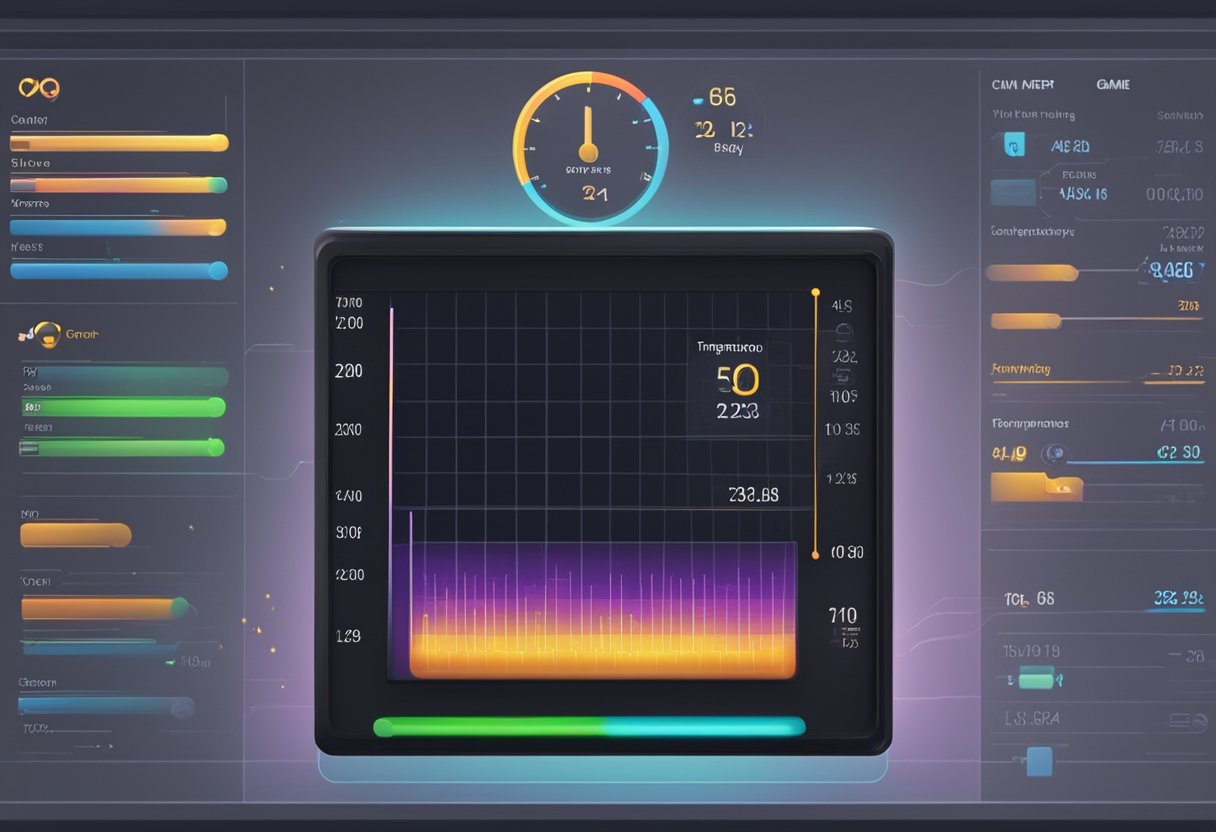Click the dark blue rectangle left of A45C 16
1216x832 pixels.
click(x=1013, y=192)
